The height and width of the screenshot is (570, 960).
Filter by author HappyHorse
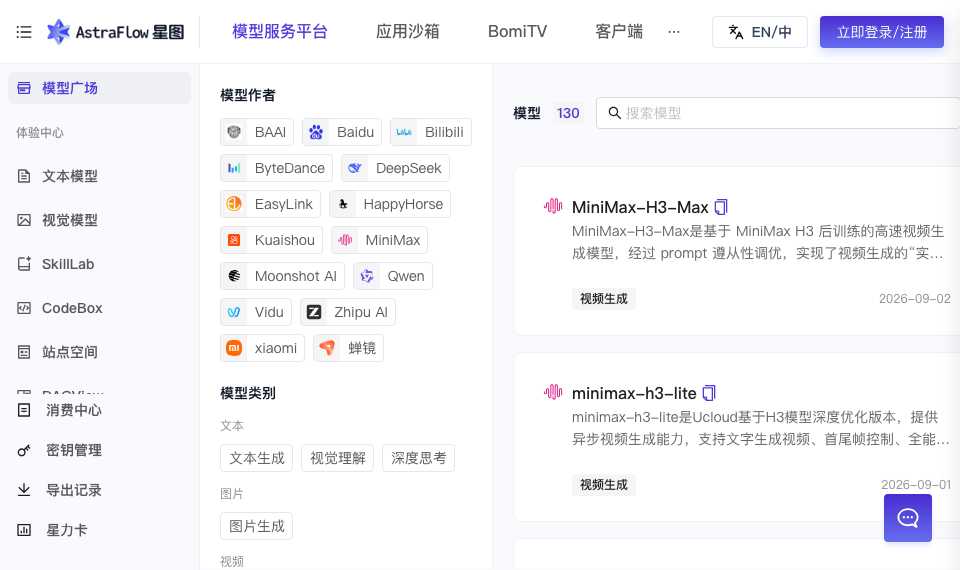click(x=390, y=204)
